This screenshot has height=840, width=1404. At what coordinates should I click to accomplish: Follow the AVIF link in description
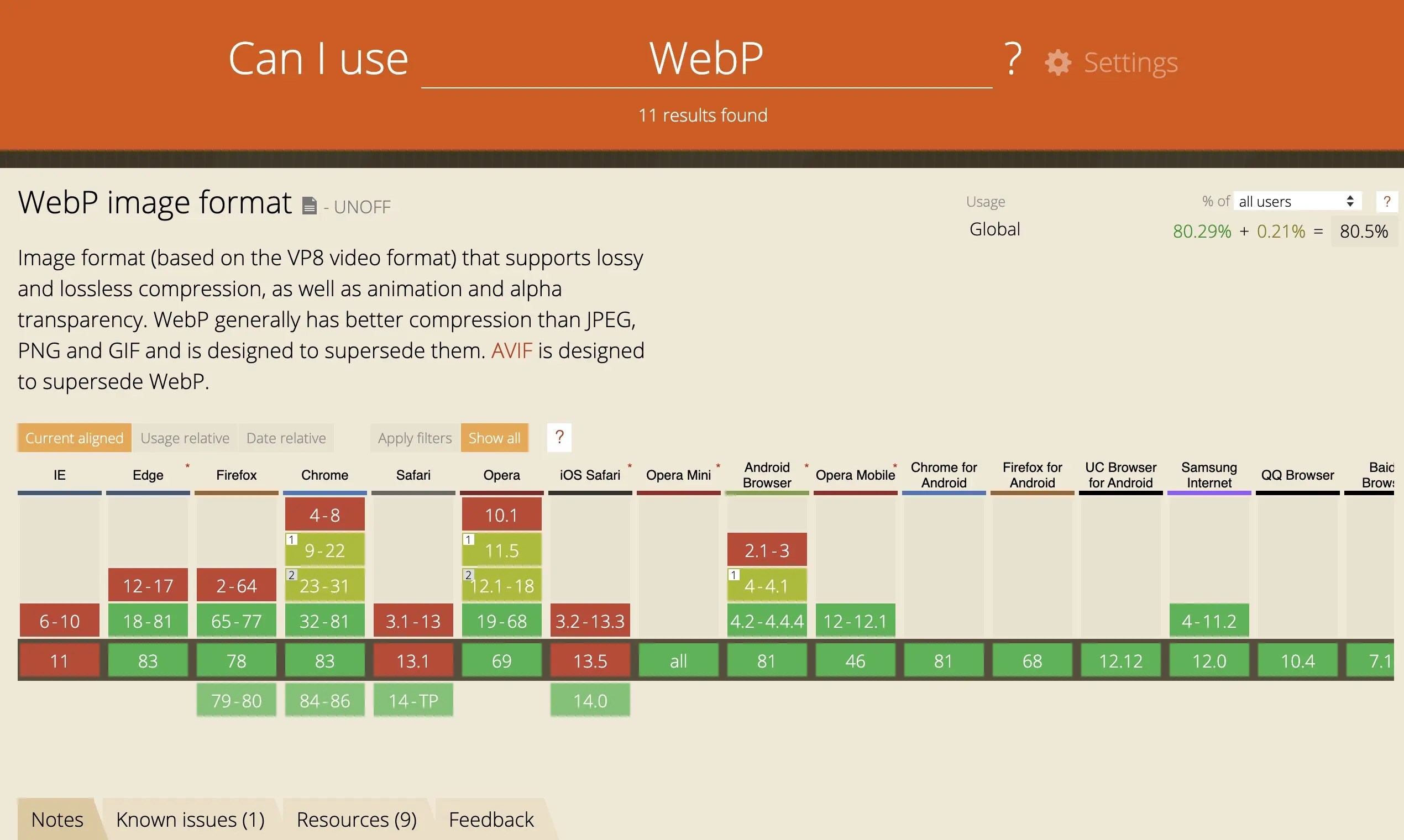pos(512,350)
